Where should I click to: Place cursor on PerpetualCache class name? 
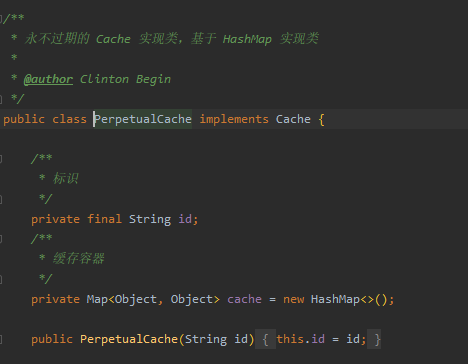pyautogui.click(x=143, y=119)
